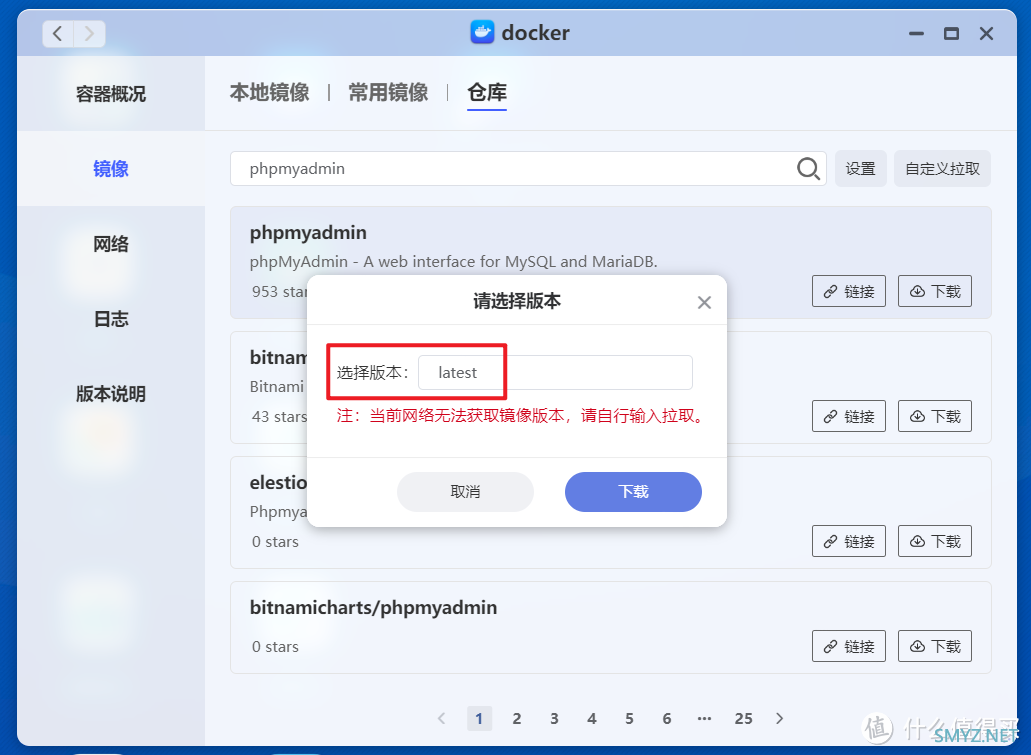Viewport: 1031px width, 755px height.
Task: Click 链接 for bitnamicharts/phpmyadmin
Action: (x=849, y=646)
